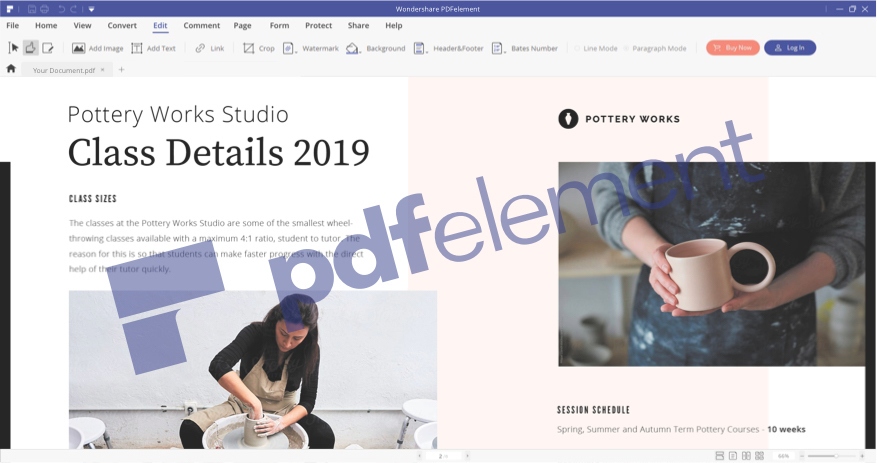Open the Page menu
This screenshot has width=877, height=463.
(242, 26)
